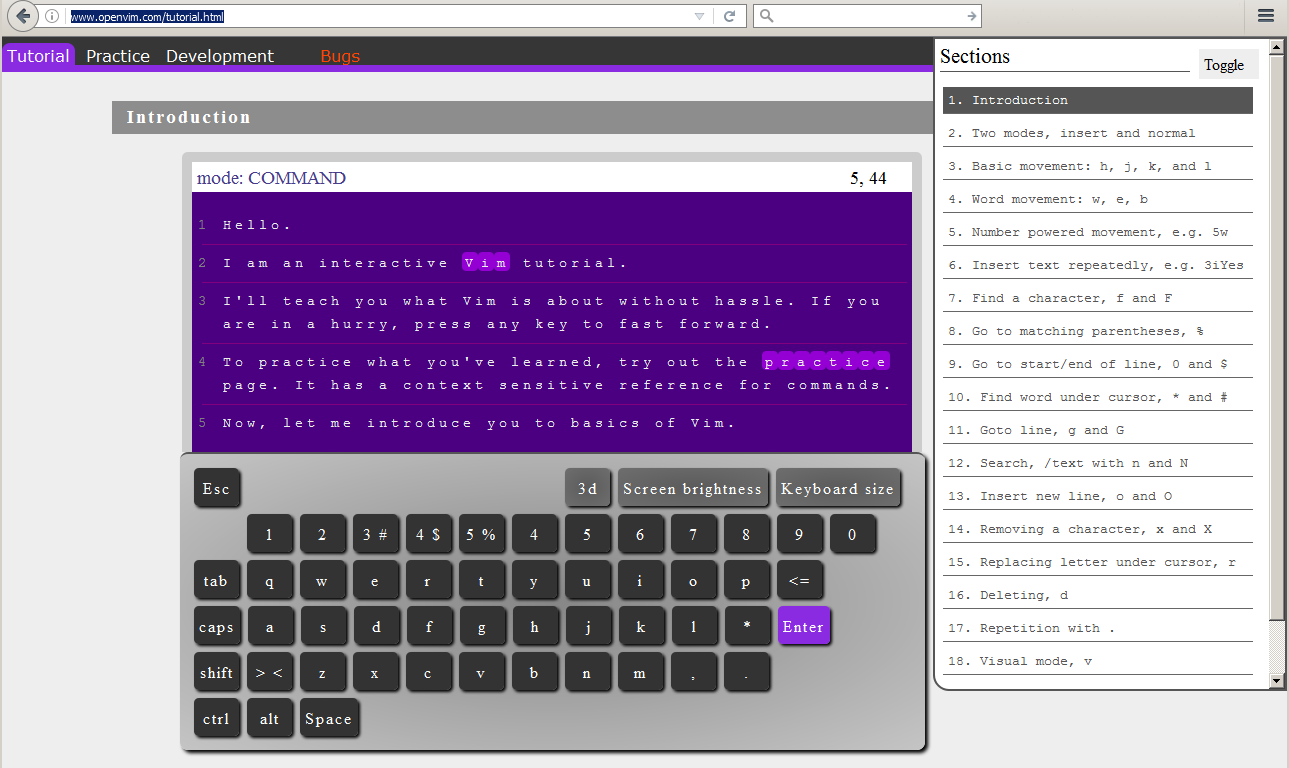Screen dimensions: 1289x768
Task: Tap the period key
Action: (x=746, y=672)
